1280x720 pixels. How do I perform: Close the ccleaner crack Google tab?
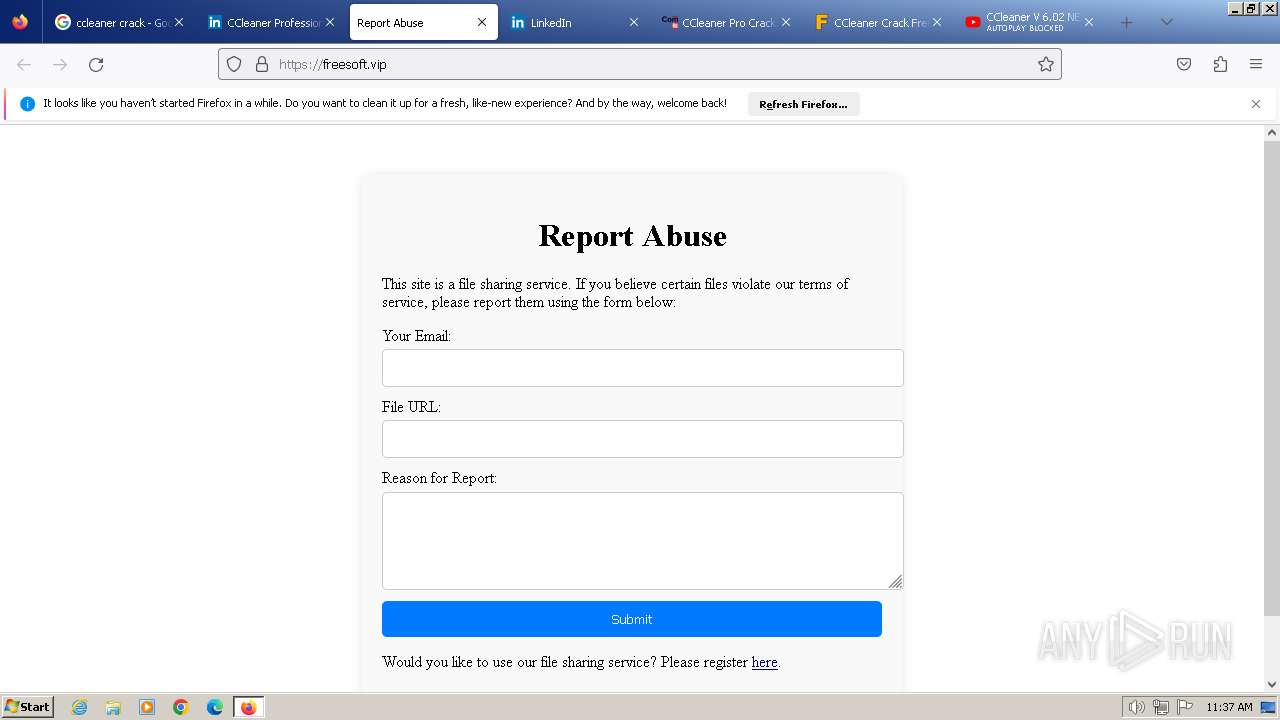[179, 22]
